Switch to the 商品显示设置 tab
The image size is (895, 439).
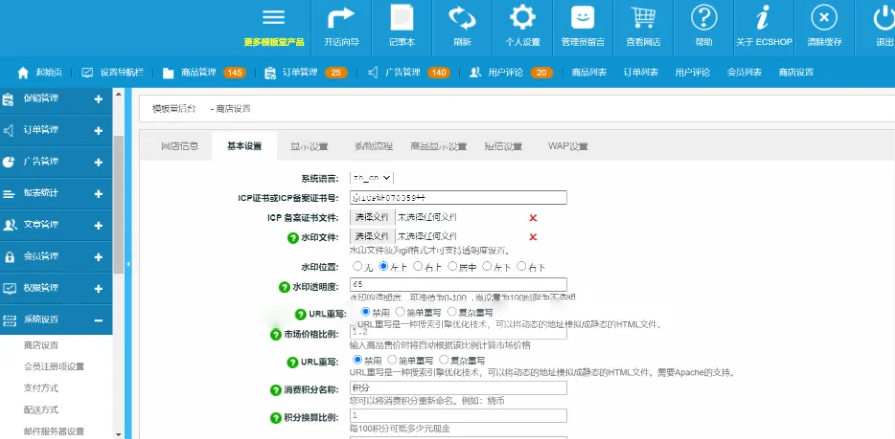(438, 146)
